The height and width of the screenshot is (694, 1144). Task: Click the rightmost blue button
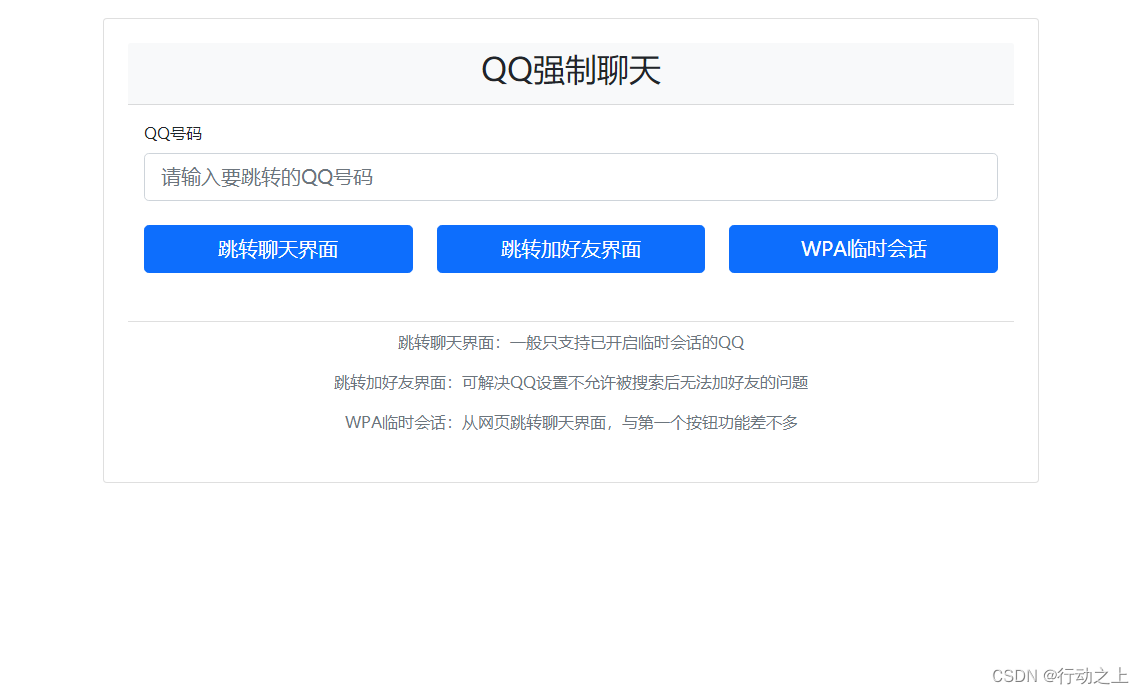(862, 249)
